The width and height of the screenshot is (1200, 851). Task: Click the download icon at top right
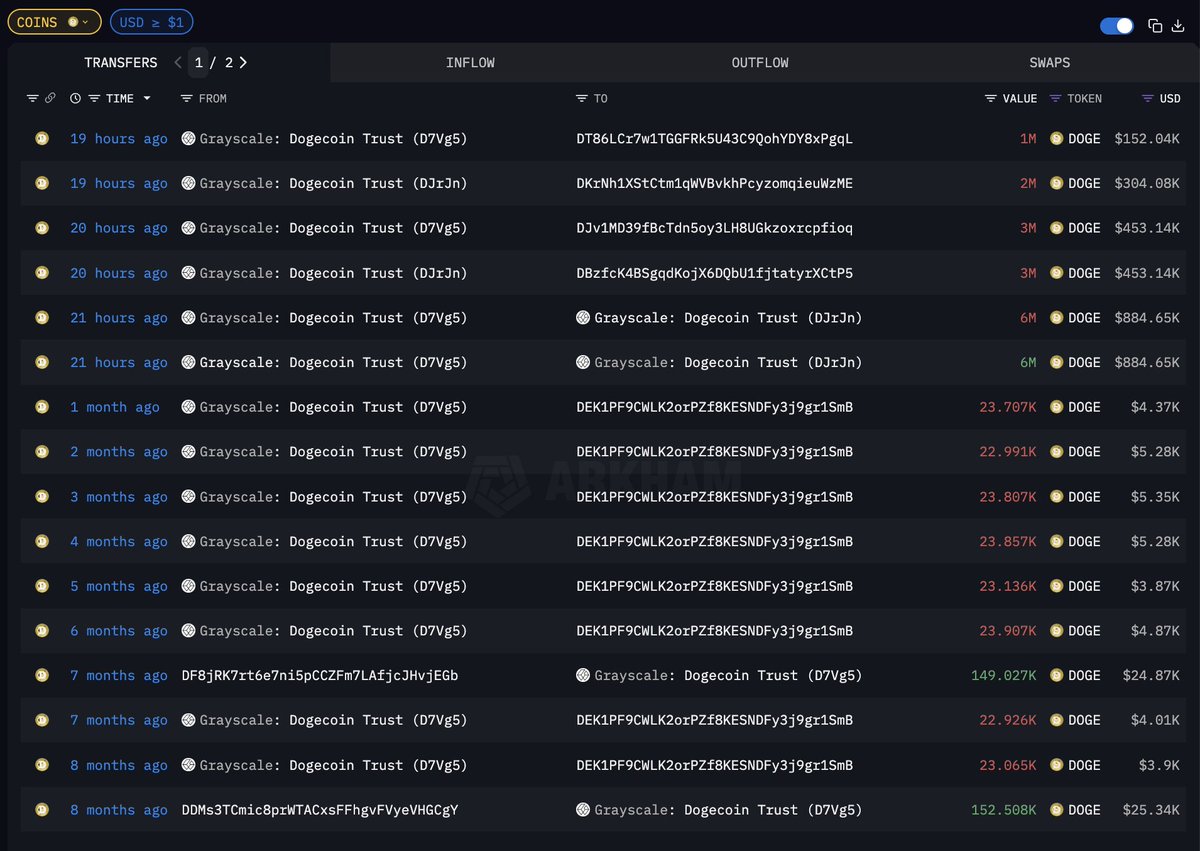[1177, 26]
